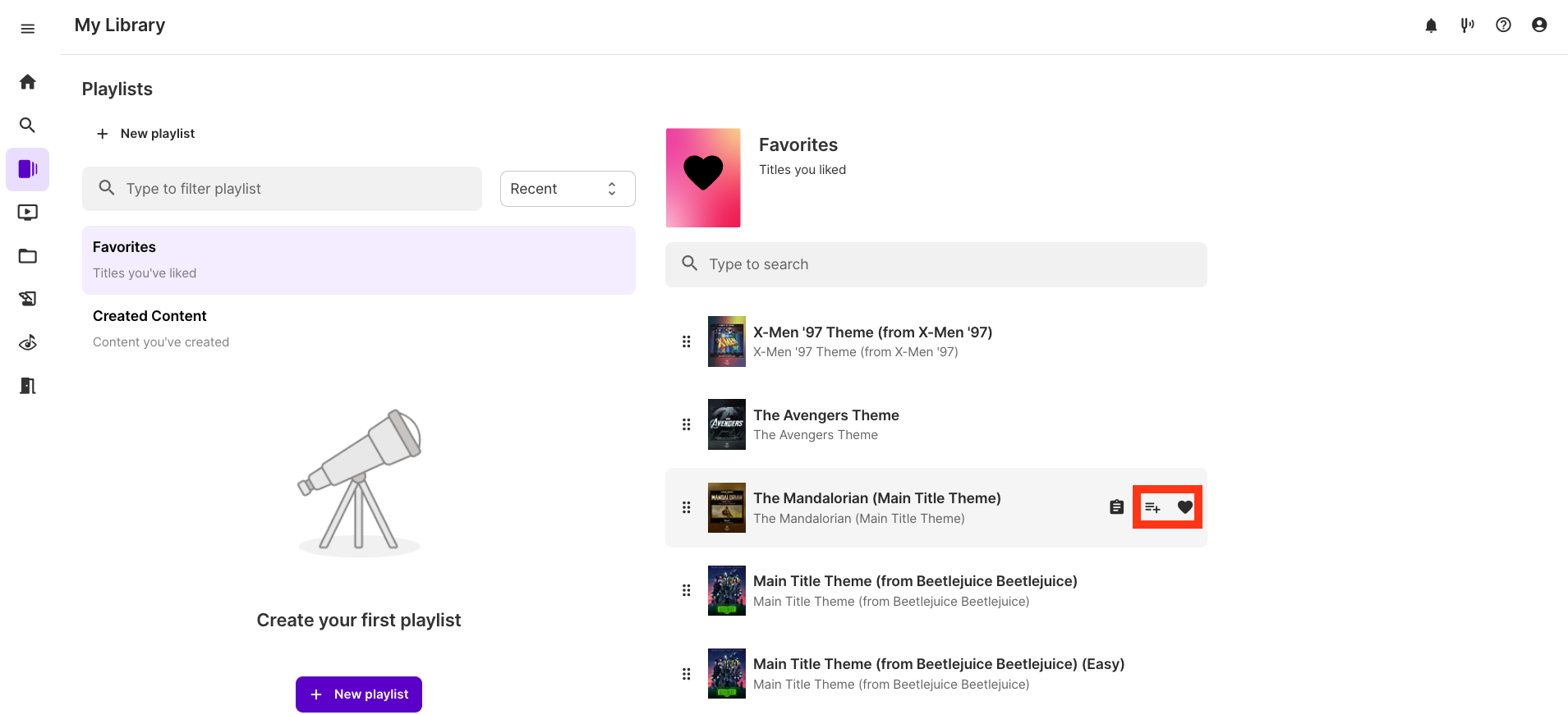Open Beetlejuice (Easy) thumbnail

point(727,674)
